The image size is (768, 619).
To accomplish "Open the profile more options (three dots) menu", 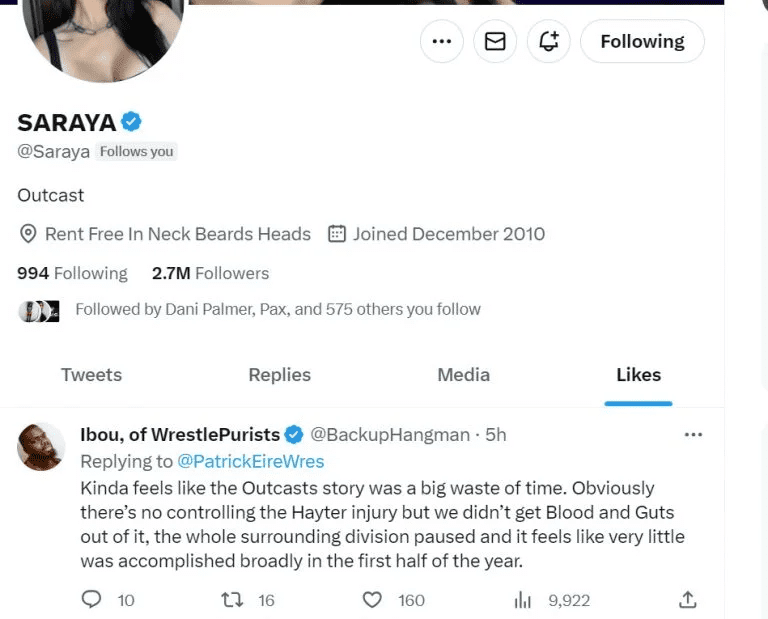I will click(x=441, y=41).
